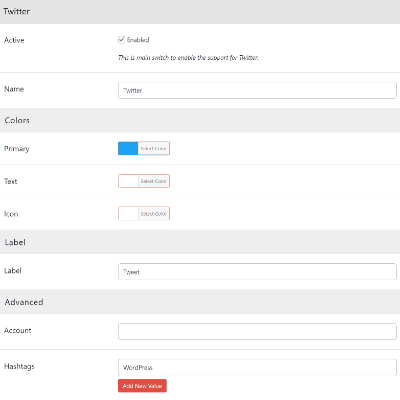Click the Advanced section header
Viewport: 400px width, 400px height.
point(200,302)
